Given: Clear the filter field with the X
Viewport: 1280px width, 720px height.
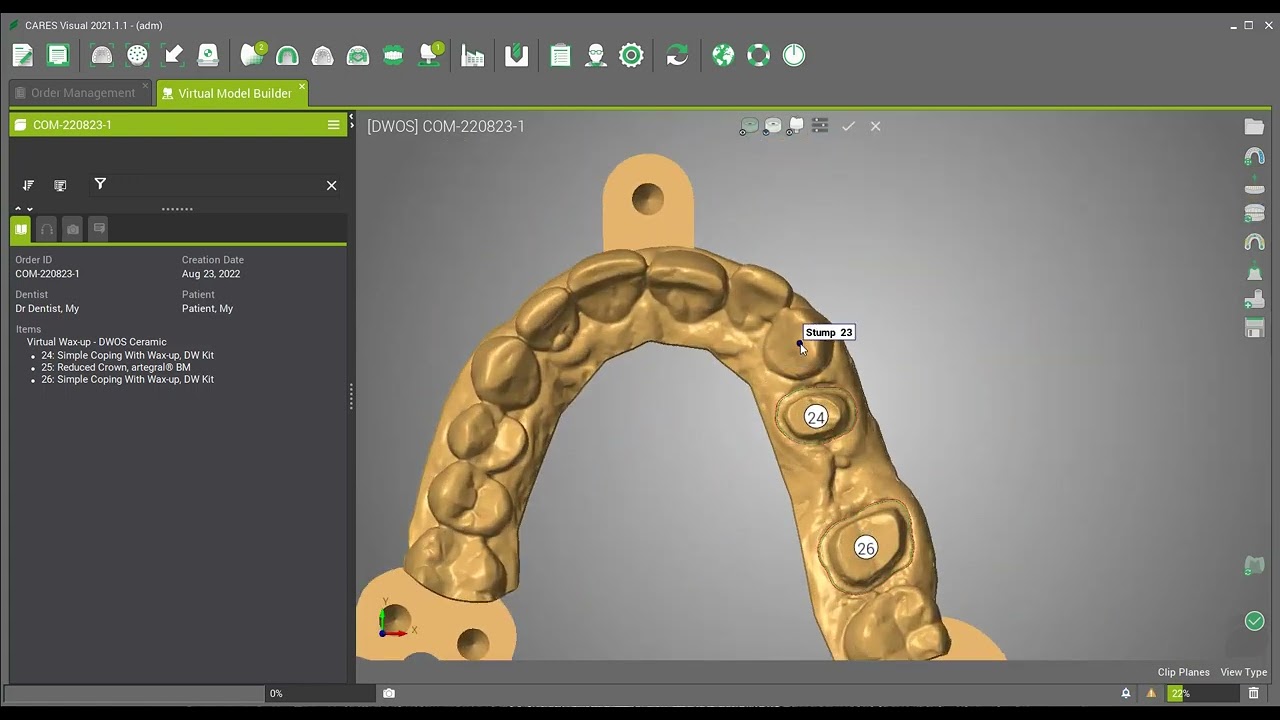Looking at the screenshot, I should tap(332, 185).
